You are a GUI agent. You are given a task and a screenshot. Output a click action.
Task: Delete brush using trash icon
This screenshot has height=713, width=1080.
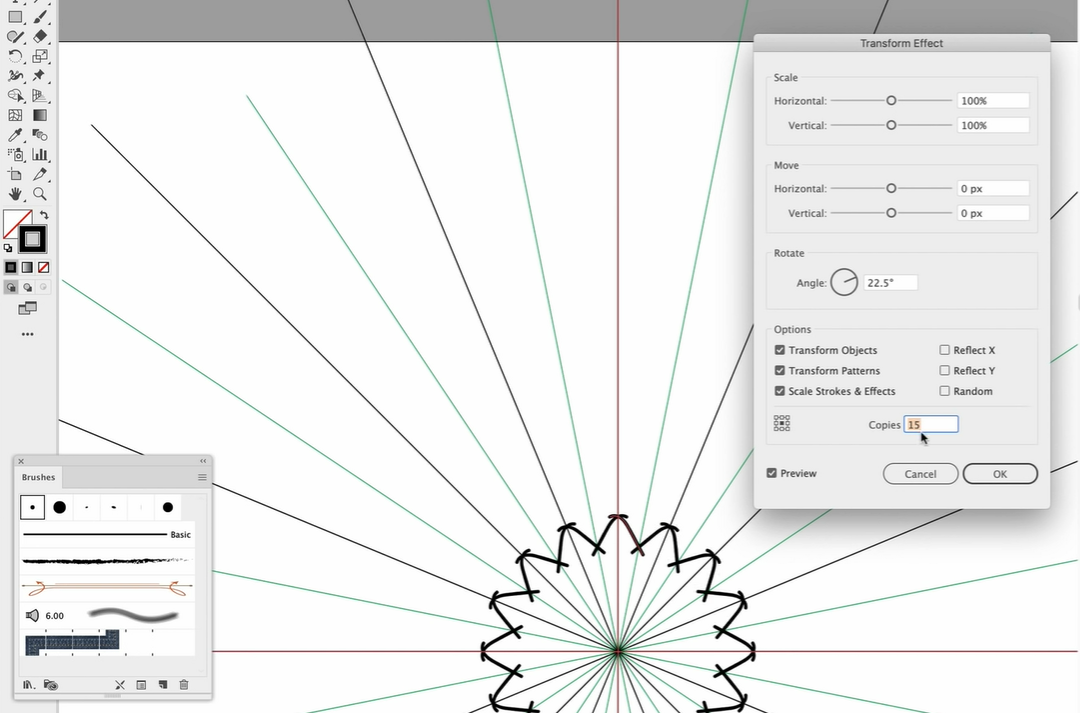pyautogui.click(x=184, y=685)
